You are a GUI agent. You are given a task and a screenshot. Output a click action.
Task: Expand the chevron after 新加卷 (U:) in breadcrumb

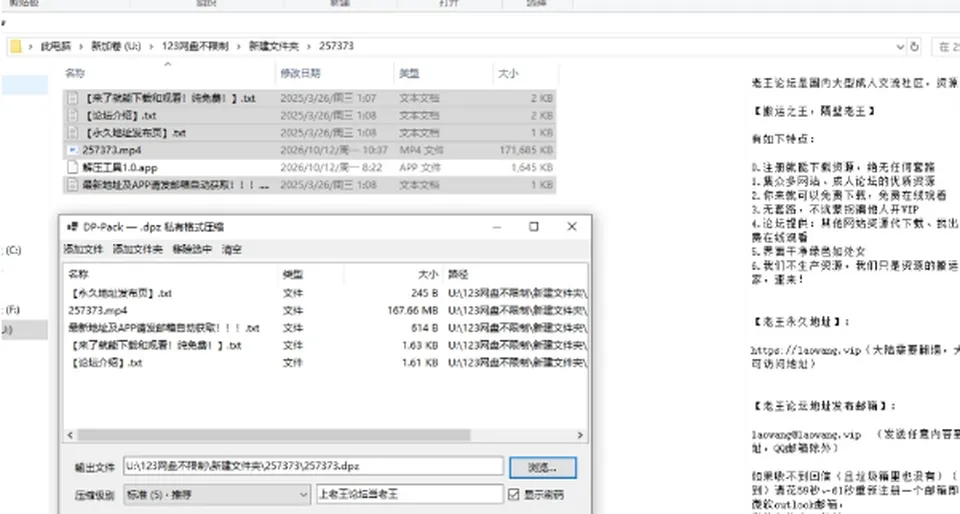pos(151,47)
